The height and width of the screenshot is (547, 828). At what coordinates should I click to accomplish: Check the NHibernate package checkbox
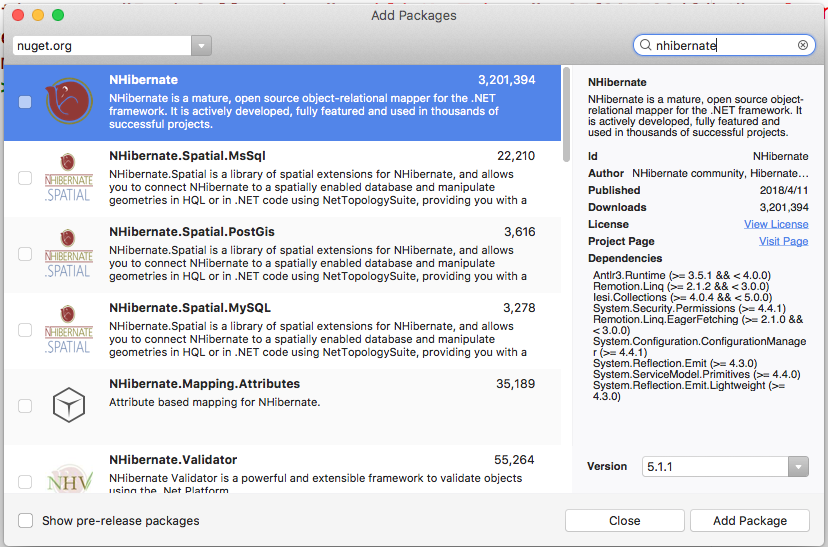[25, 102]
